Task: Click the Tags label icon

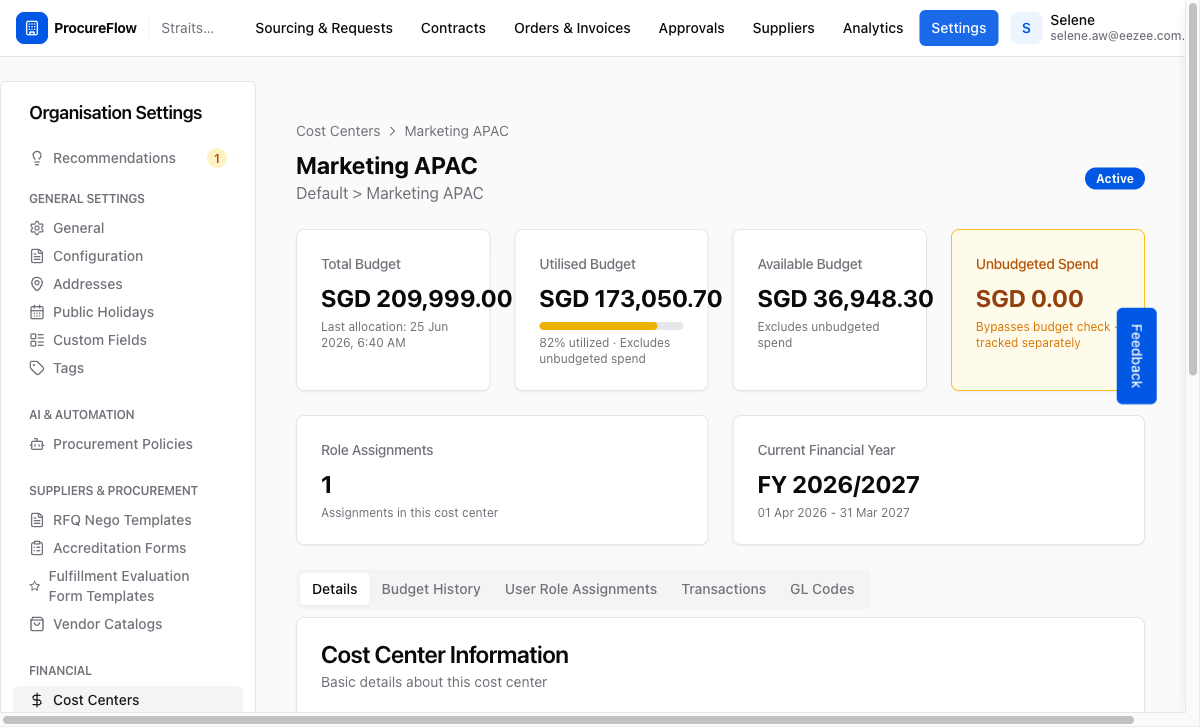Action: (37, 368)
